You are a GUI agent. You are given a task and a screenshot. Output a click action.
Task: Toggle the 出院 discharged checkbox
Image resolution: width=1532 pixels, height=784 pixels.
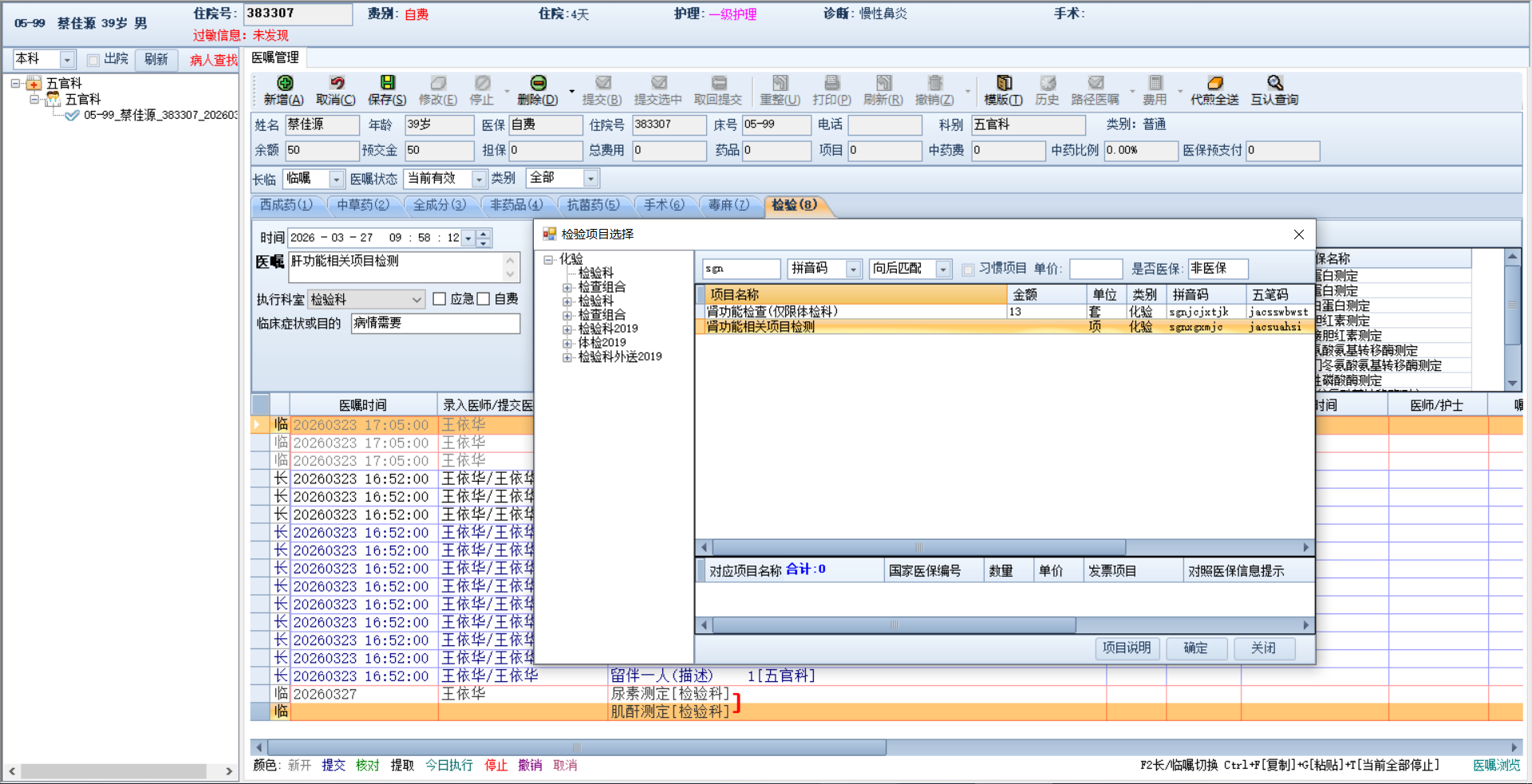(93, 60)
